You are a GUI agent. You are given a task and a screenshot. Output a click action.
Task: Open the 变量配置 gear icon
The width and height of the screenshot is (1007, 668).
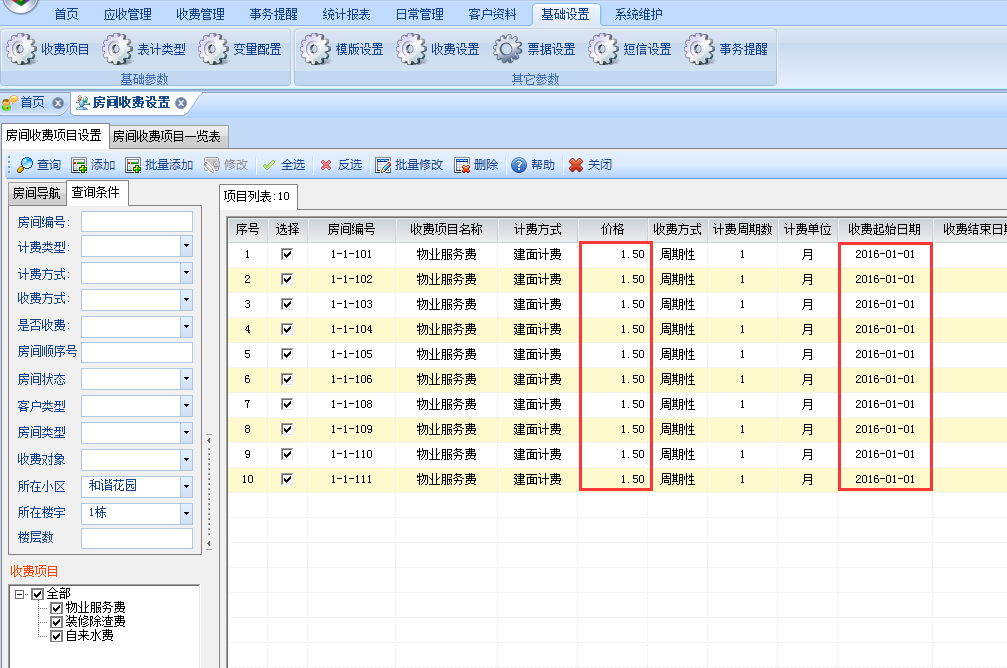(x=213, y=49)
